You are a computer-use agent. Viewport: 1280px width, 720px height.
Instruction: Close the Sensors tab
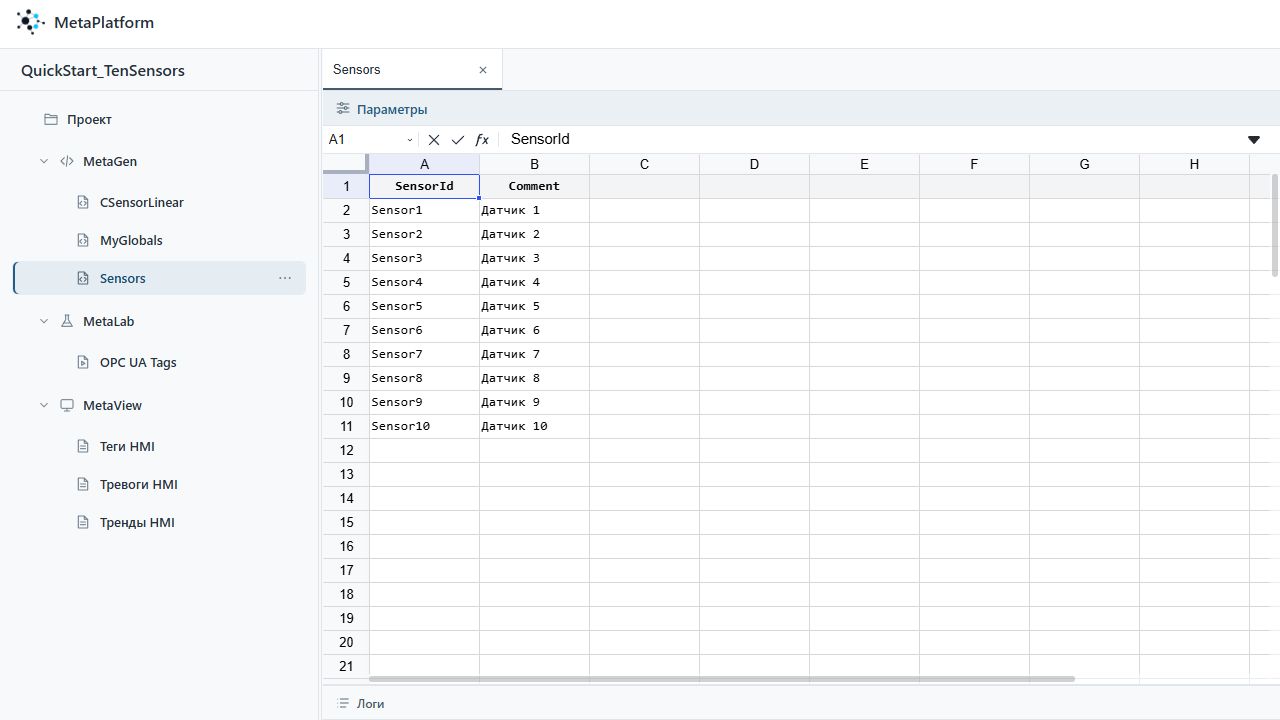(x=483, y=70)
